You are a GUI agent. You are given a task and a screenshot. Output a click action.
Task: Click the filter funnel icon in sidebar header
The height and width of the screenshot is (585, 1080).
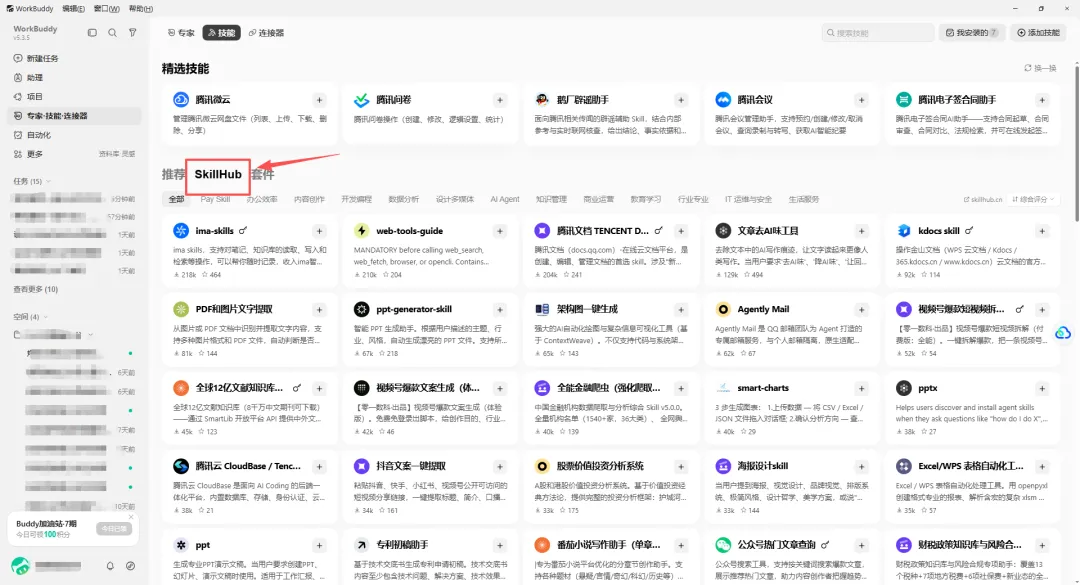pyautogui.click(x=132, y=32)
